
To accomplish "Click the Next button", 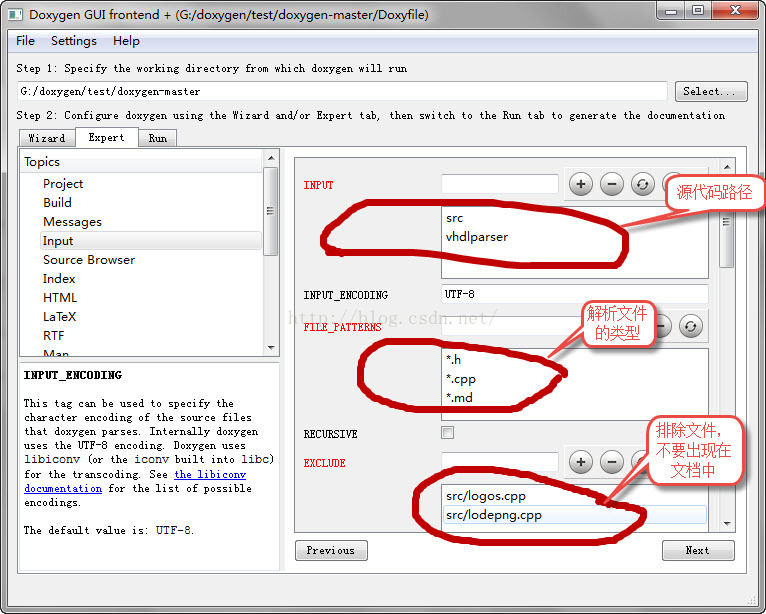I will click(698, 550).
